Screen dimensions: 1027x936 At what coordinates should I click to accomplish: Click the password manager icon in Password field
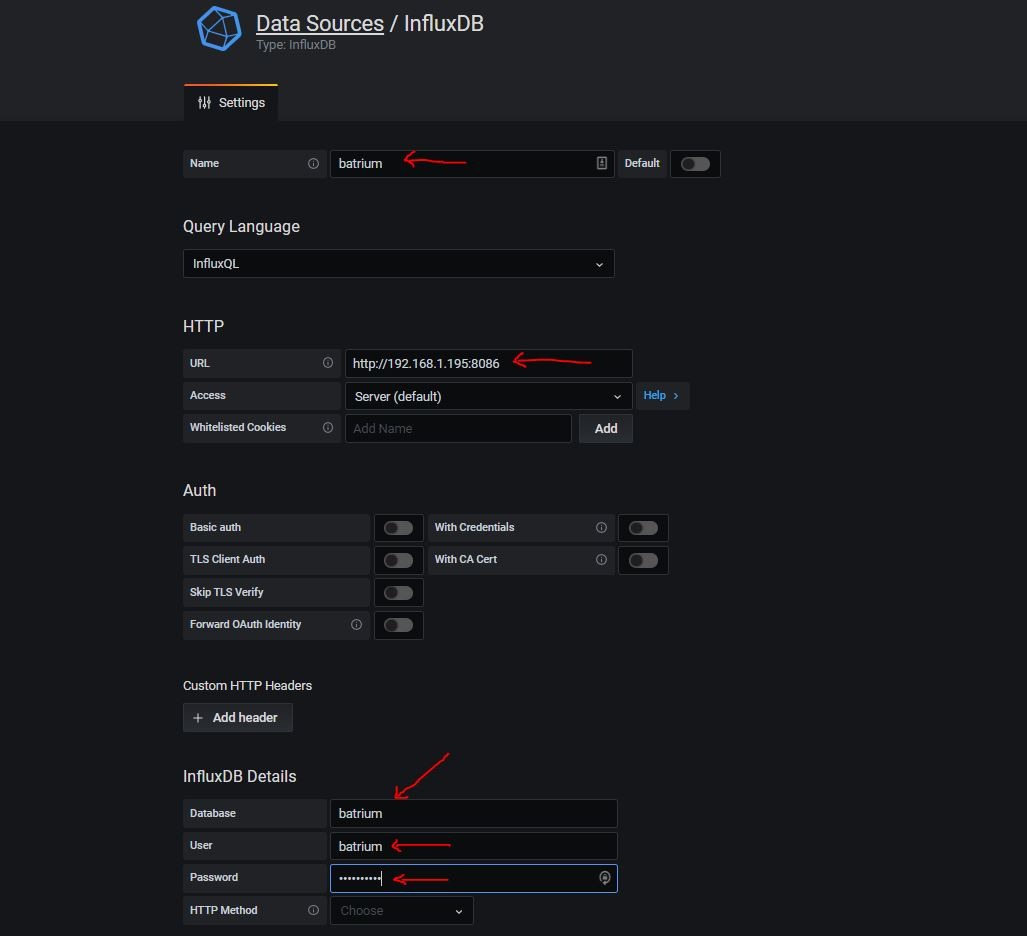point(605,878)
